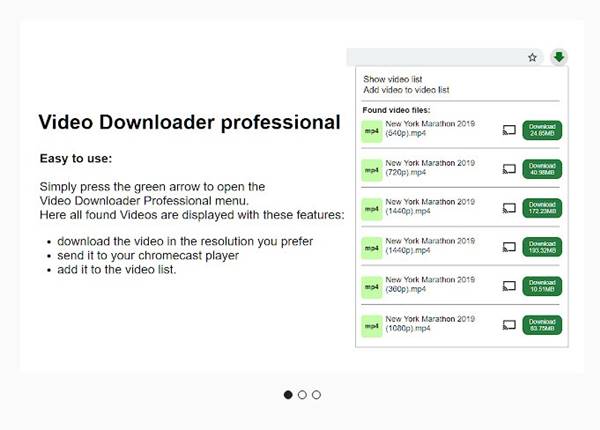Cast the 172.23MB video to Chromecast
600x430 pixels.
pos(509,208)
